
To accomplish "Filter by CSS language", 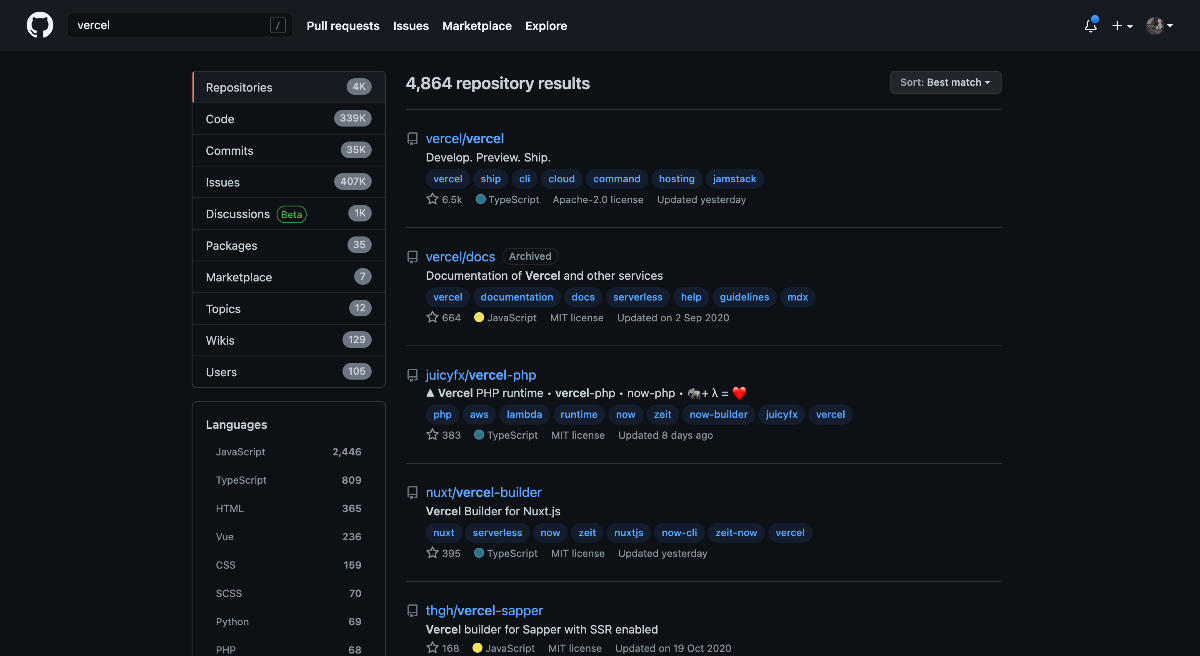I will [x=288, y=565].
